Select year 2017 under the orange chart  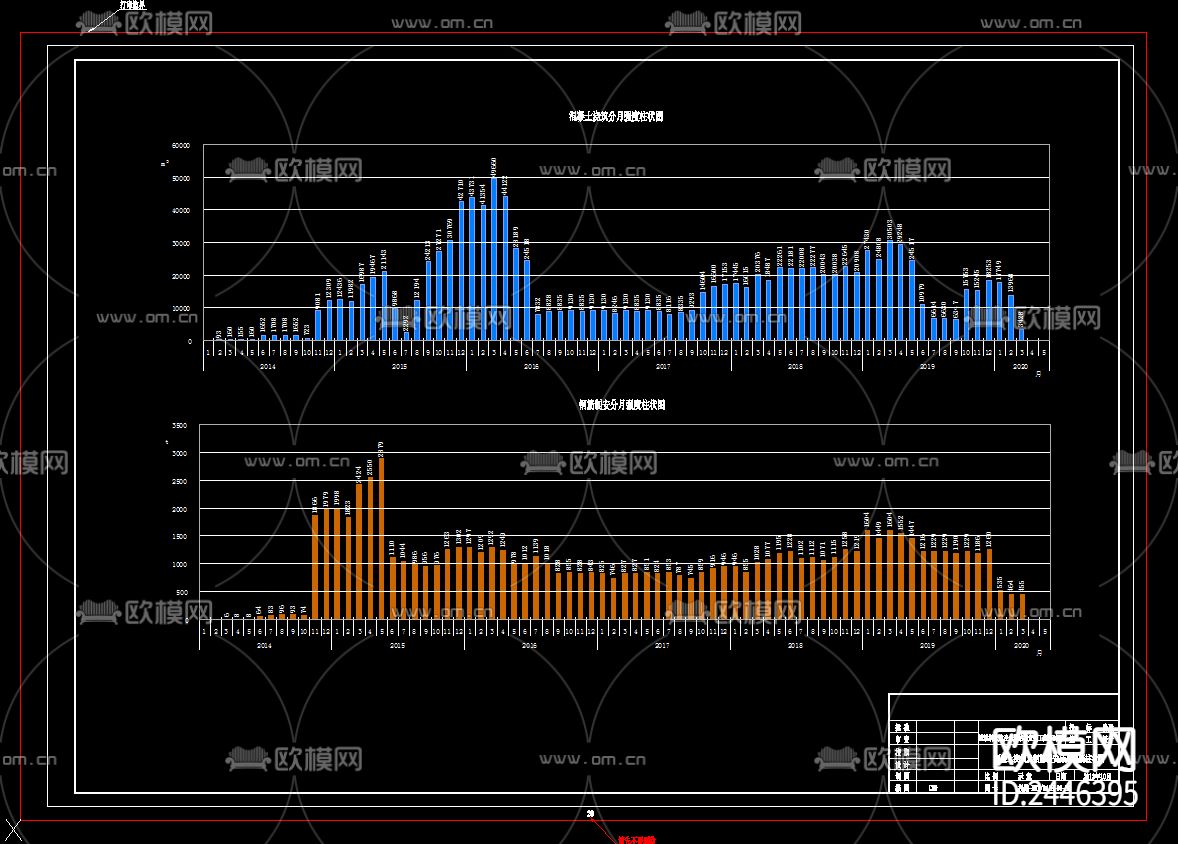662,646
